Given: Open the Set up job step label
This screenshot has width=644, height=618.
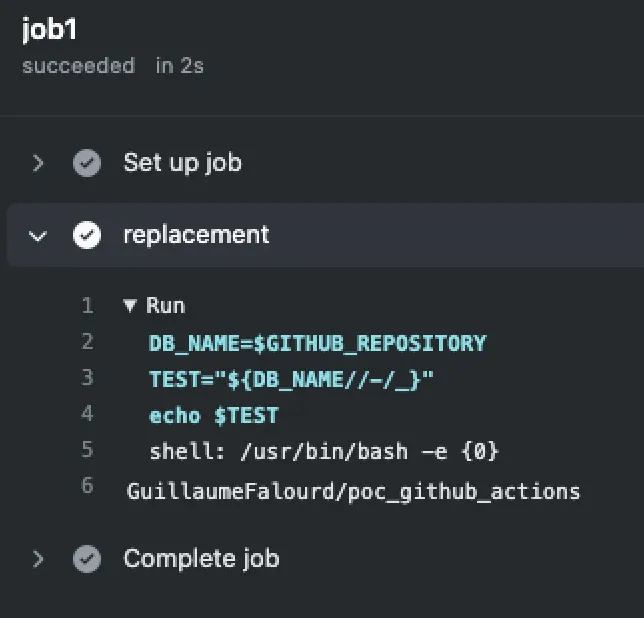Looking at the screenshot, I should (182, 163).
